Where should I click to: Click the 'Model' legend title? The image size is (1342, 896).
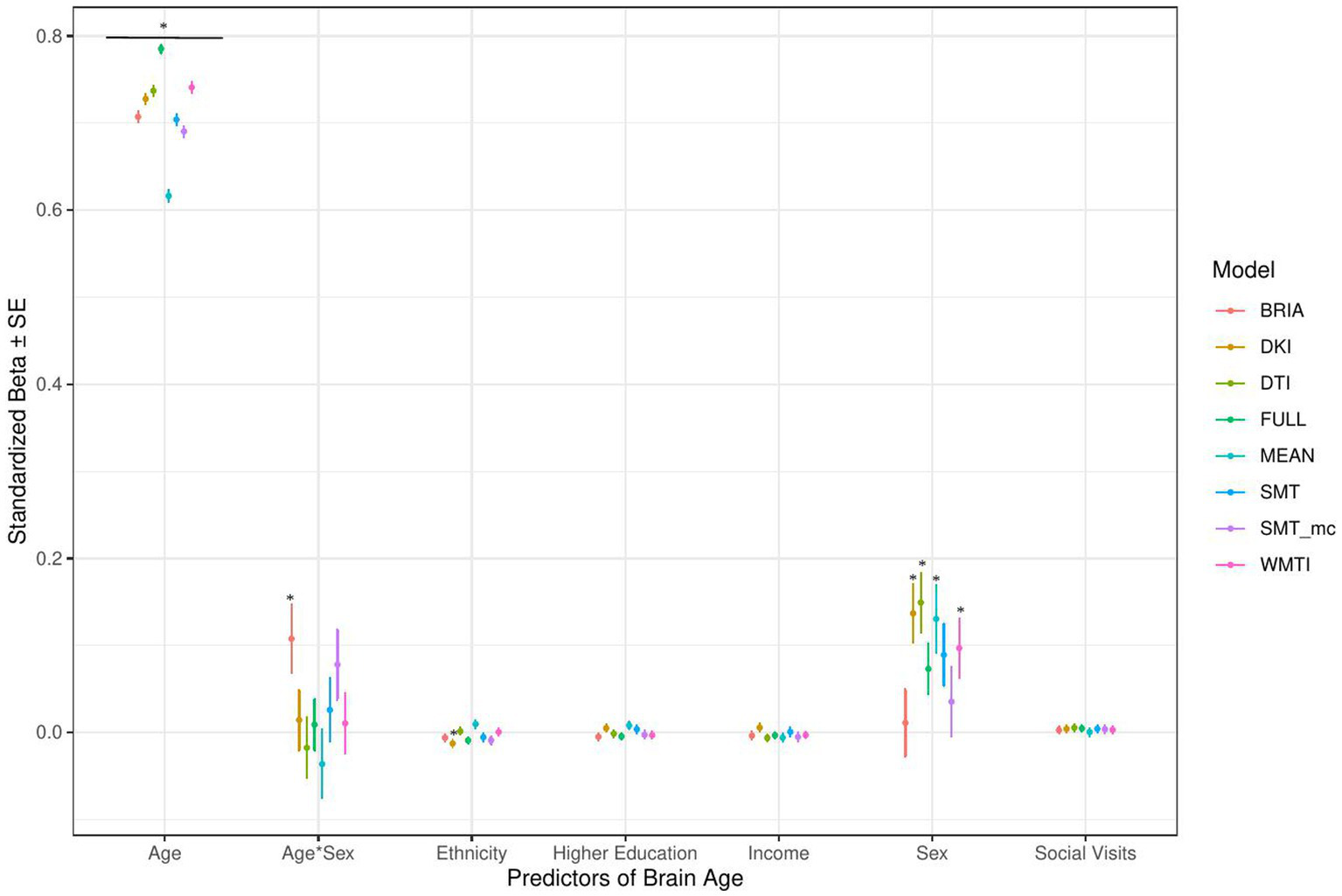(1242, 270)
